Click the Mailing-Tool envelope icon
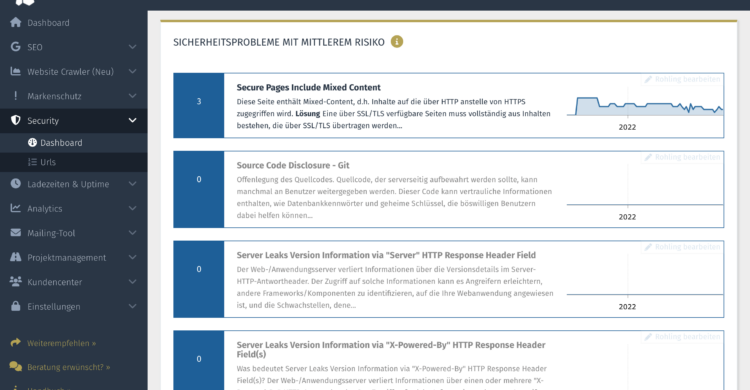750x390 pixels. pos(15,233)
